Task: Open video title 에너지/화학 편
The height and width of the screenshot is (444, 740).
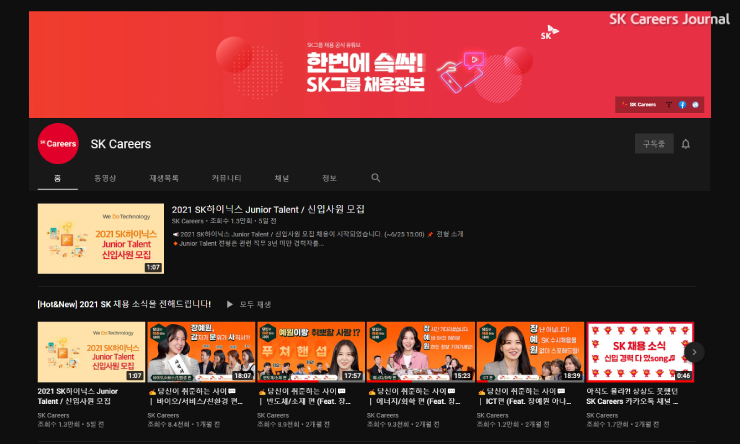Action: coord(415,396)
